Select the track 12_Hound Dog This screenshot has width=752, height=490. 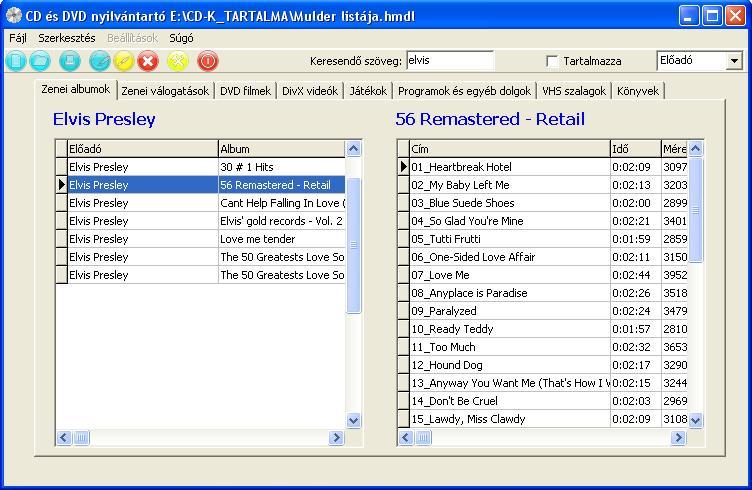click(510, 365)
